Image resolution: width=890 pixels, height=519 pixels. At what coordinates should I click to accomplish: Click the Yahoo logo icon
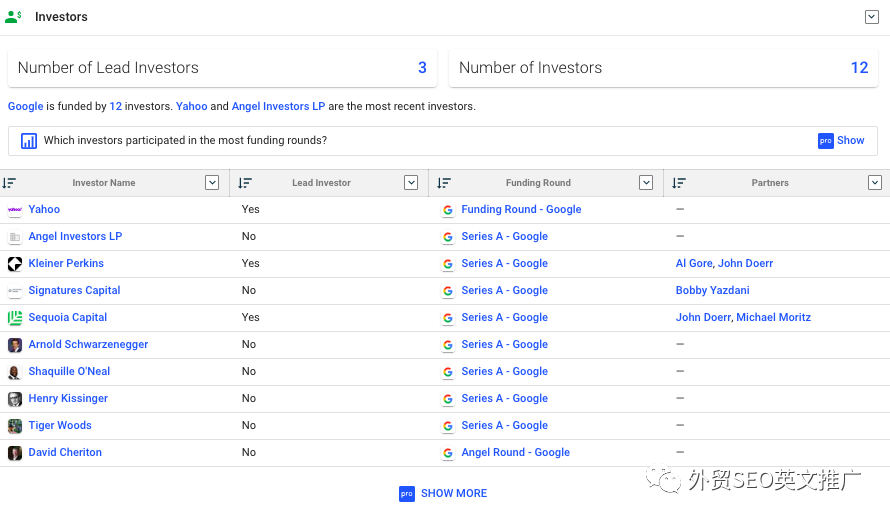point(15,210)
